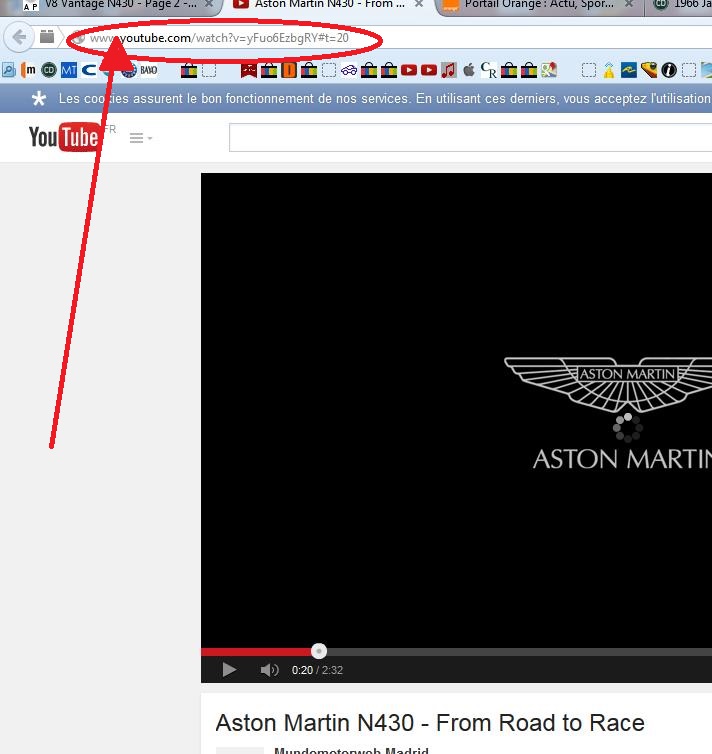Click the site identity icon beside Back
The image size is (712, 754).
[47, 37]
